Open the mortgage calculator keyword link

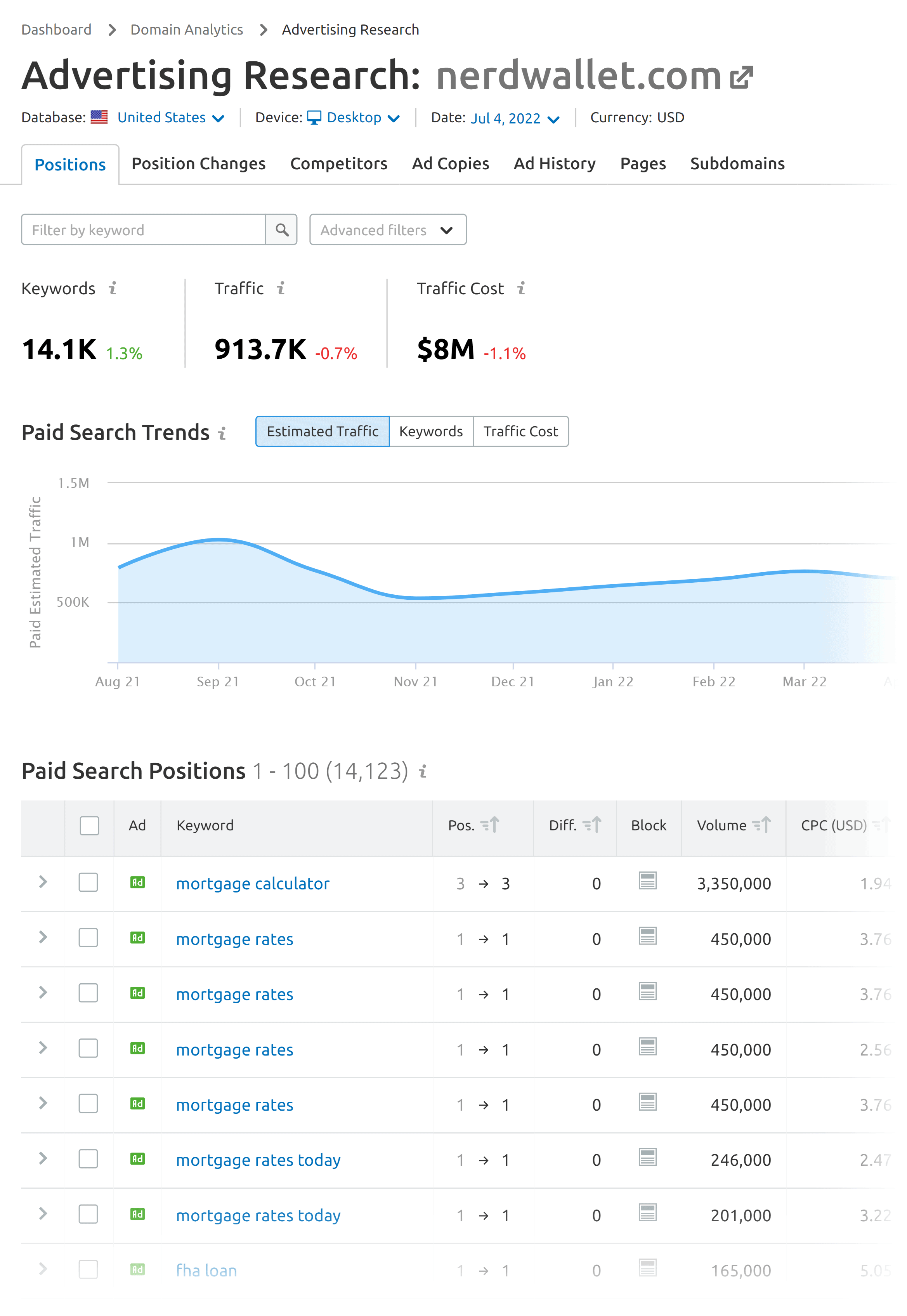(252, 884)
